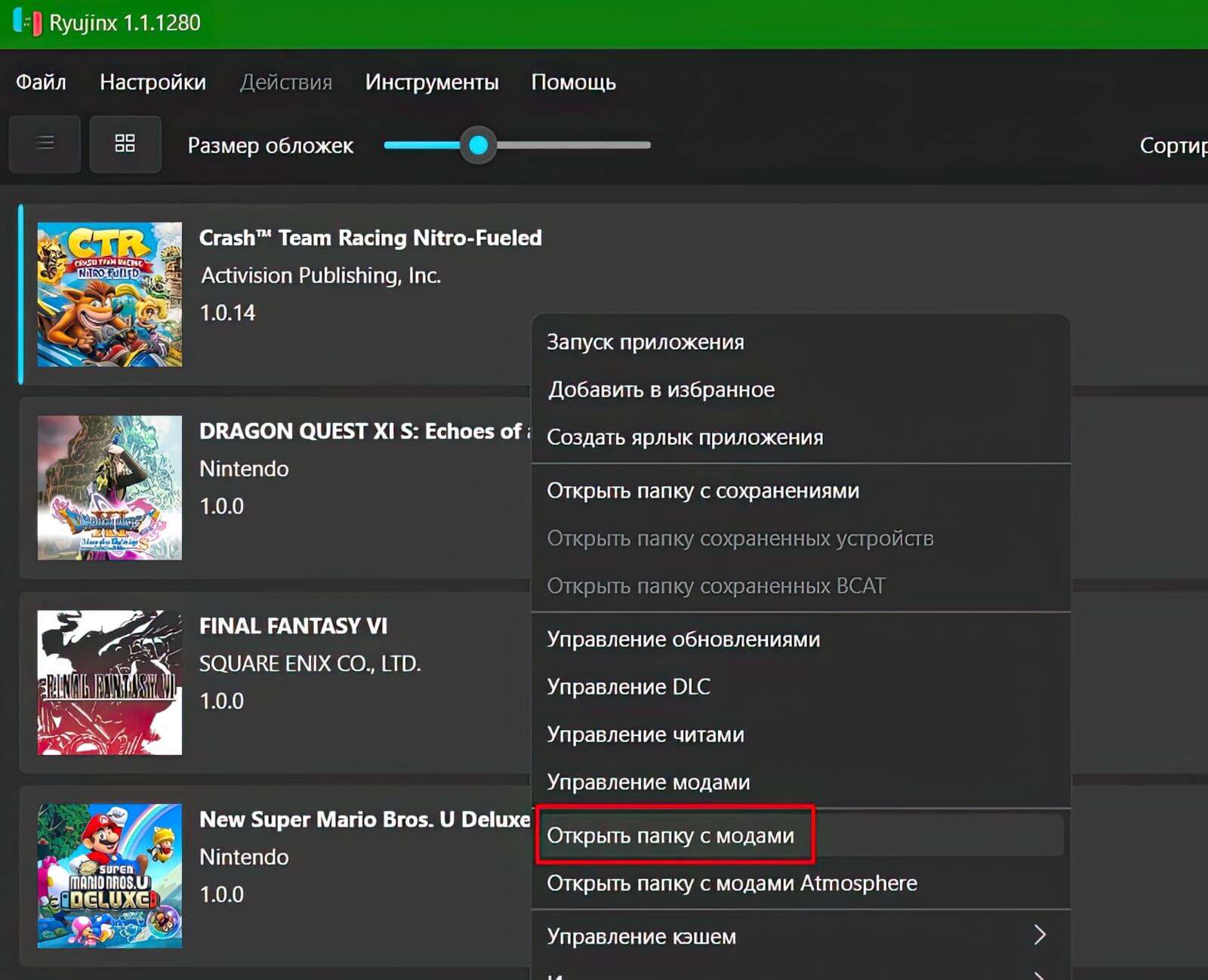Open the Инструменты menu
The width and height of the screenshot is (1208, 980).
(432, 83)
